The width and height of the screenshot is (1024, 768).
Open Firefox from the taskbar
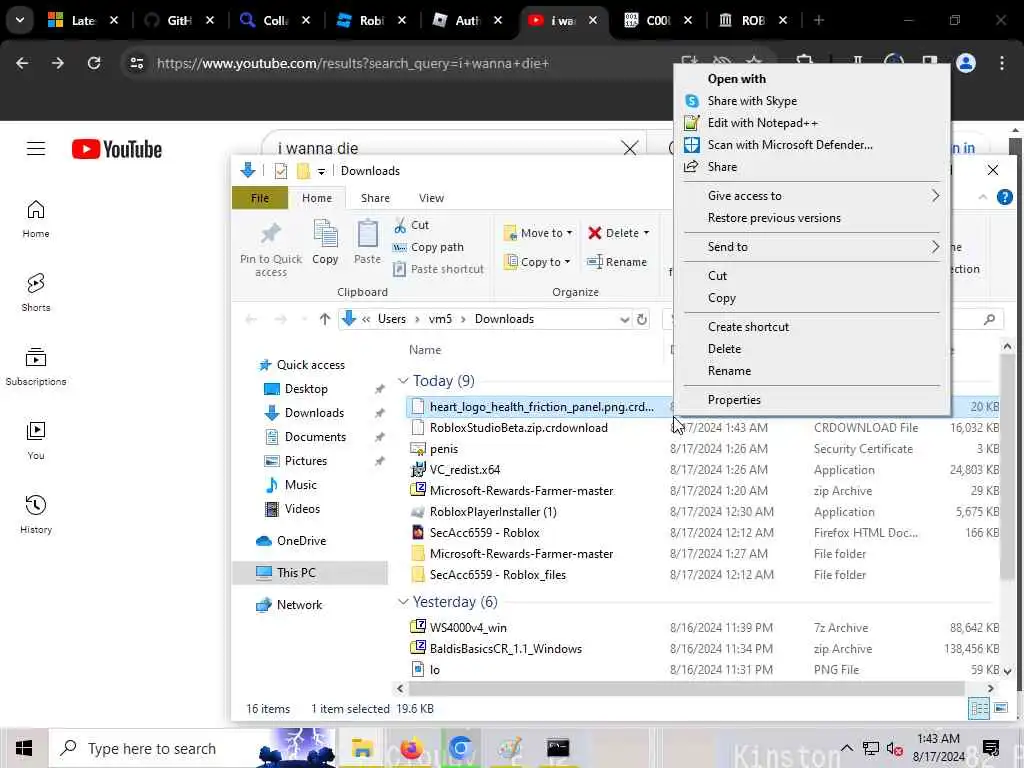coord(411,748)
